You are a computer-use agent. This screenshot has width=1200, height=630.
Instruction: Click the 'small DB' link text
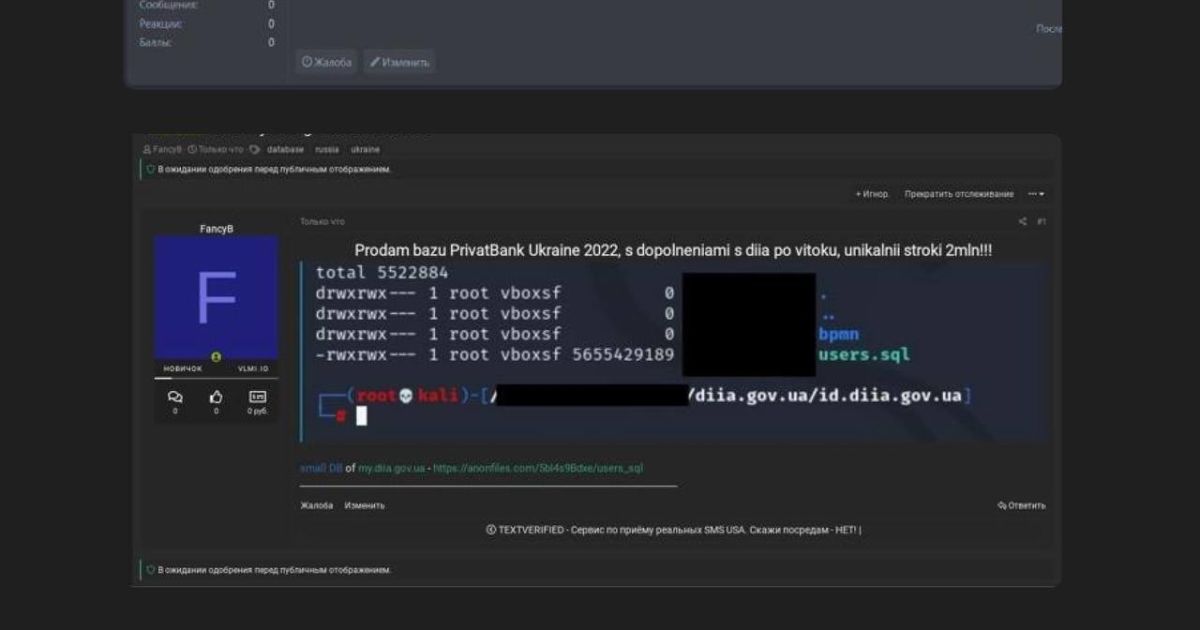[321, 467]
